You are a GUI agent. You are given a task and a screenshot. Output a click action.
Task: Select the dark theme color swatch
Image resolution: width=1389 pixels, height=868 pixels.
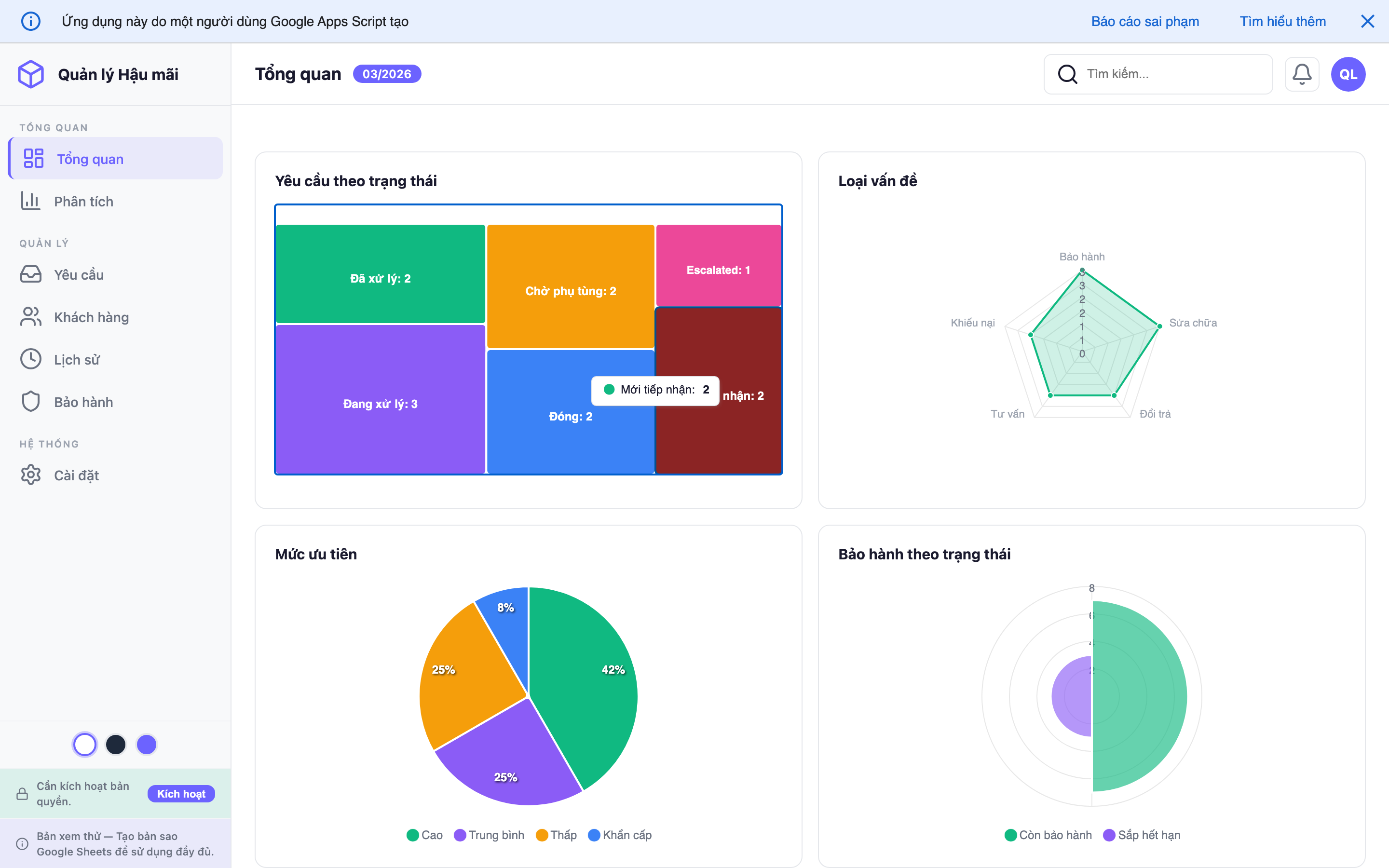point(116,745)
